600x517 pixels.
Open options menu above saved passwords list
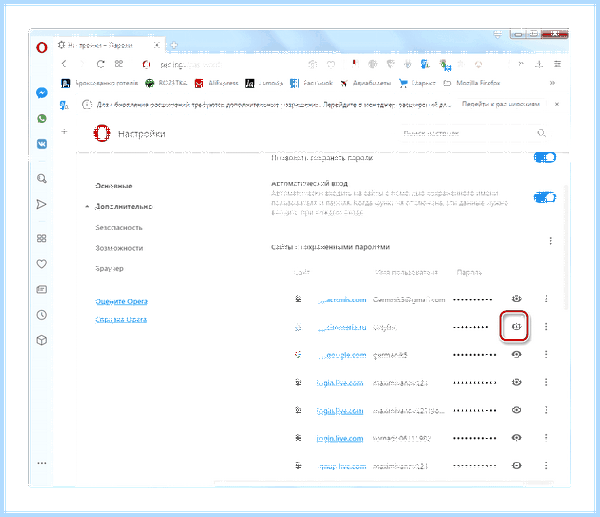click(551, 241)
